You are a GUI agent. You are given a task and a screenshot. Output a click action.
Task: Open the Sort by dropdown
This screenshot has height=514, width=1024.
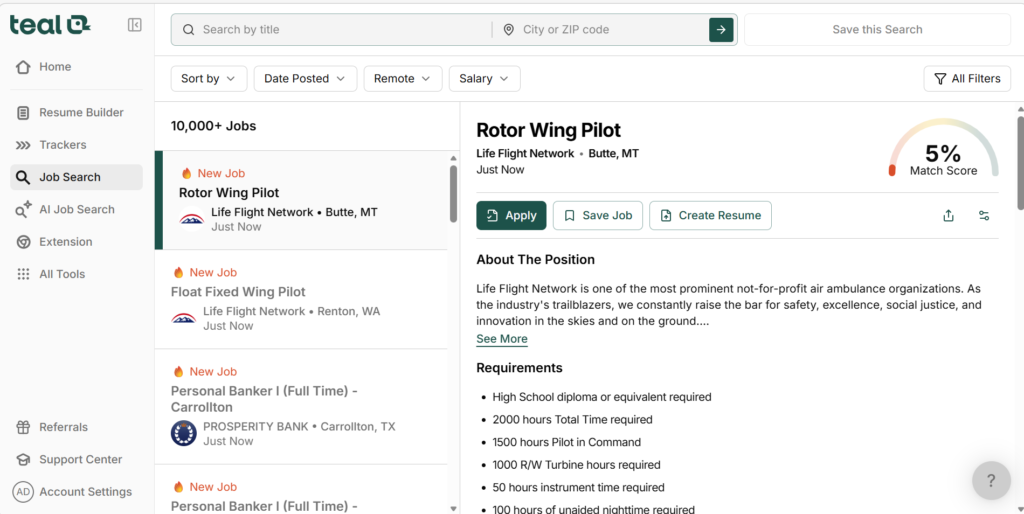click(x=209, y=79)
